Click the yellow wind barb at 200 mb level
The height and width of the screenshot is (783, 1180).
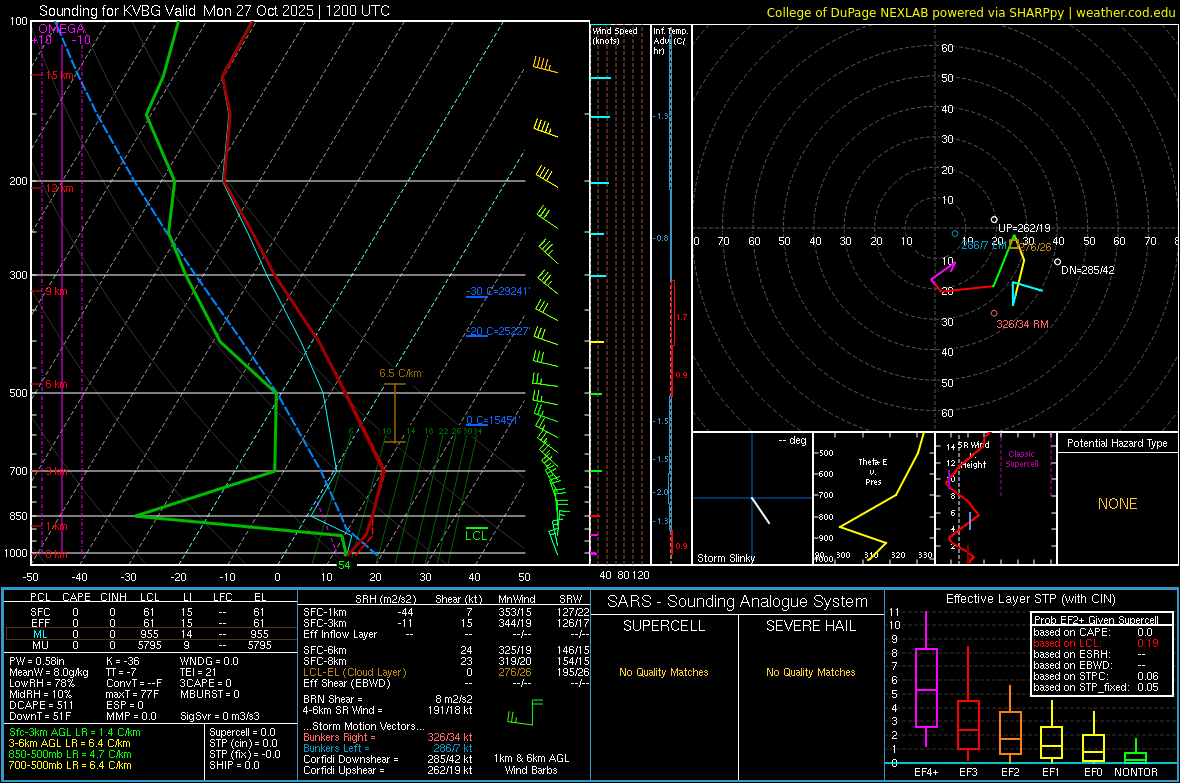point(547,177)
